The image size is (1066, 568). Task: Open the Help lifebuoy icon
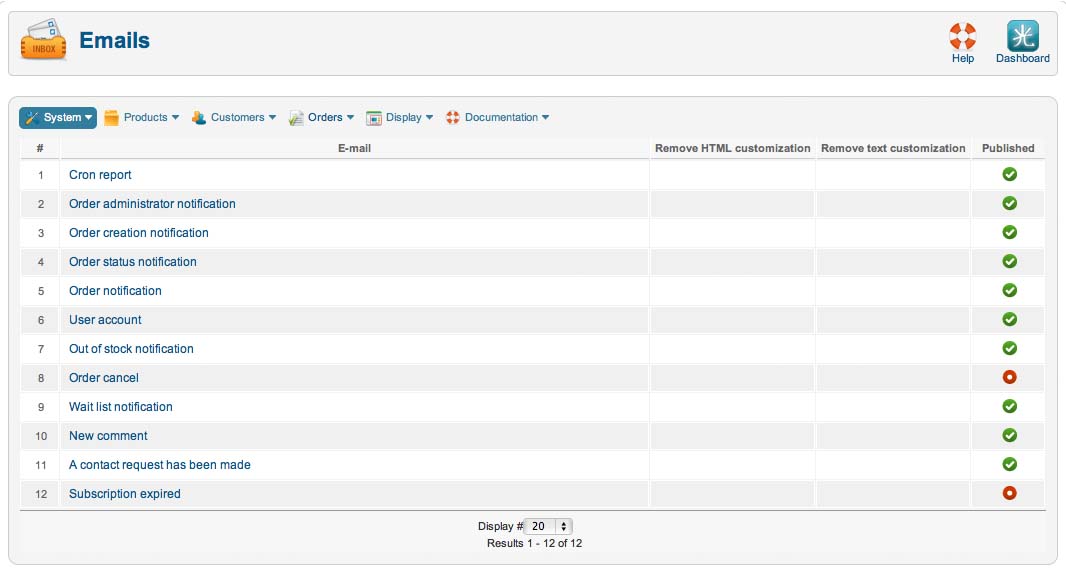tap(963, 36)
